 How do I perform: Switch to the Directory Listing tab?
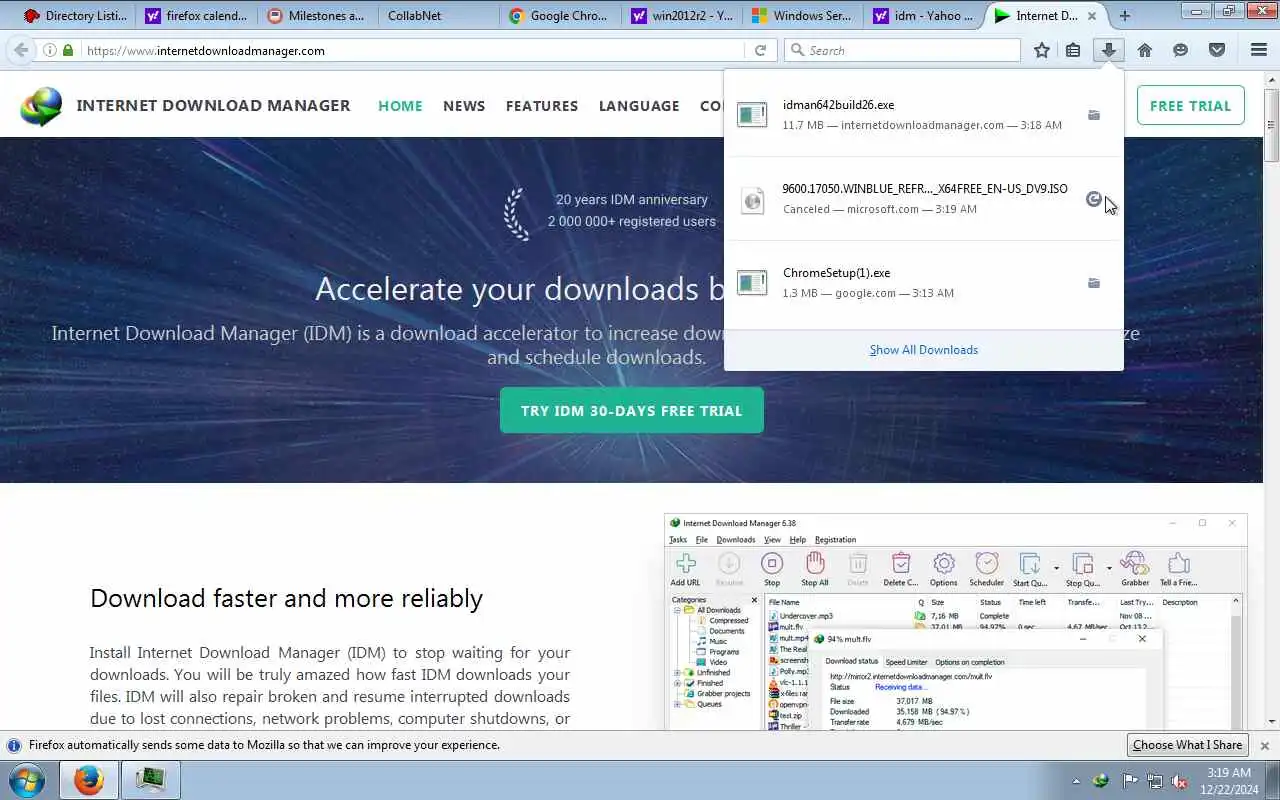coord(75,16)
